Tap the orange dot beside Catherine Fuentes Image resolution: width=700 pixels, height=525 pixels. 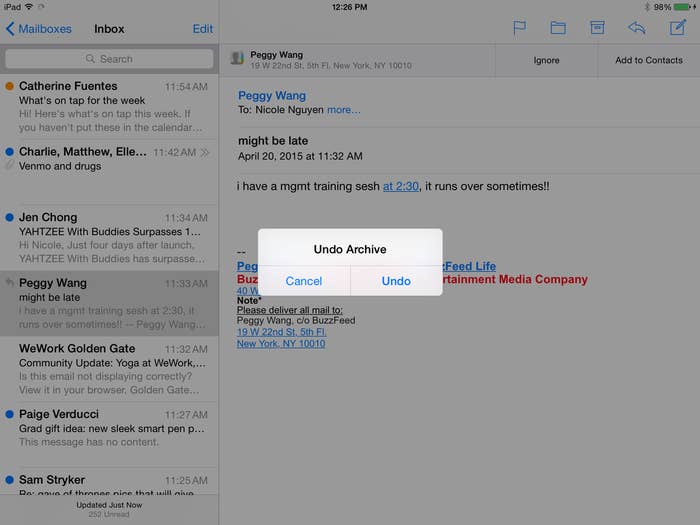coord(9,86)
